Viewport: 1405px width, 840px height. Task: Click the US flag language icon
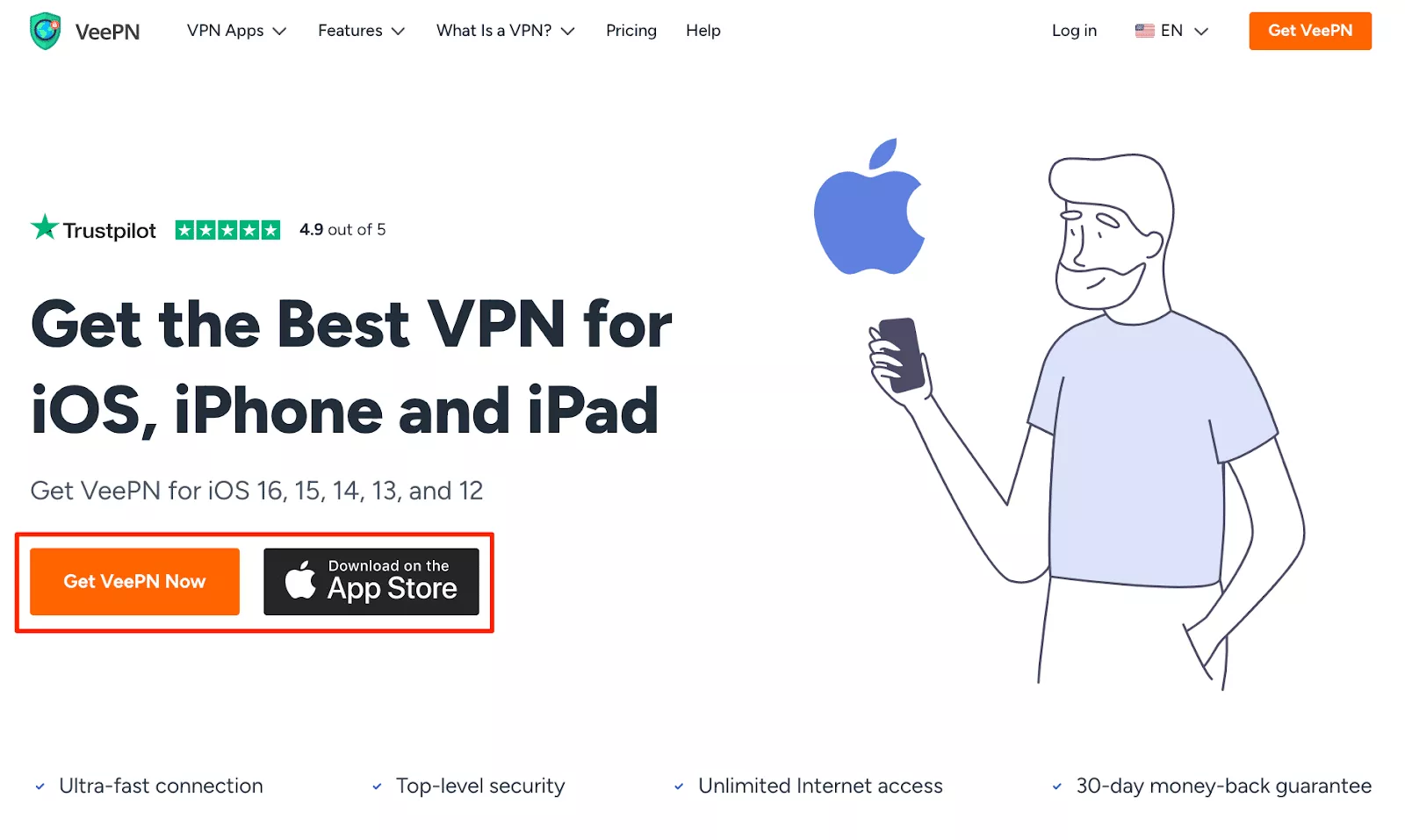pyautogui.click(x=1144, y=31)
